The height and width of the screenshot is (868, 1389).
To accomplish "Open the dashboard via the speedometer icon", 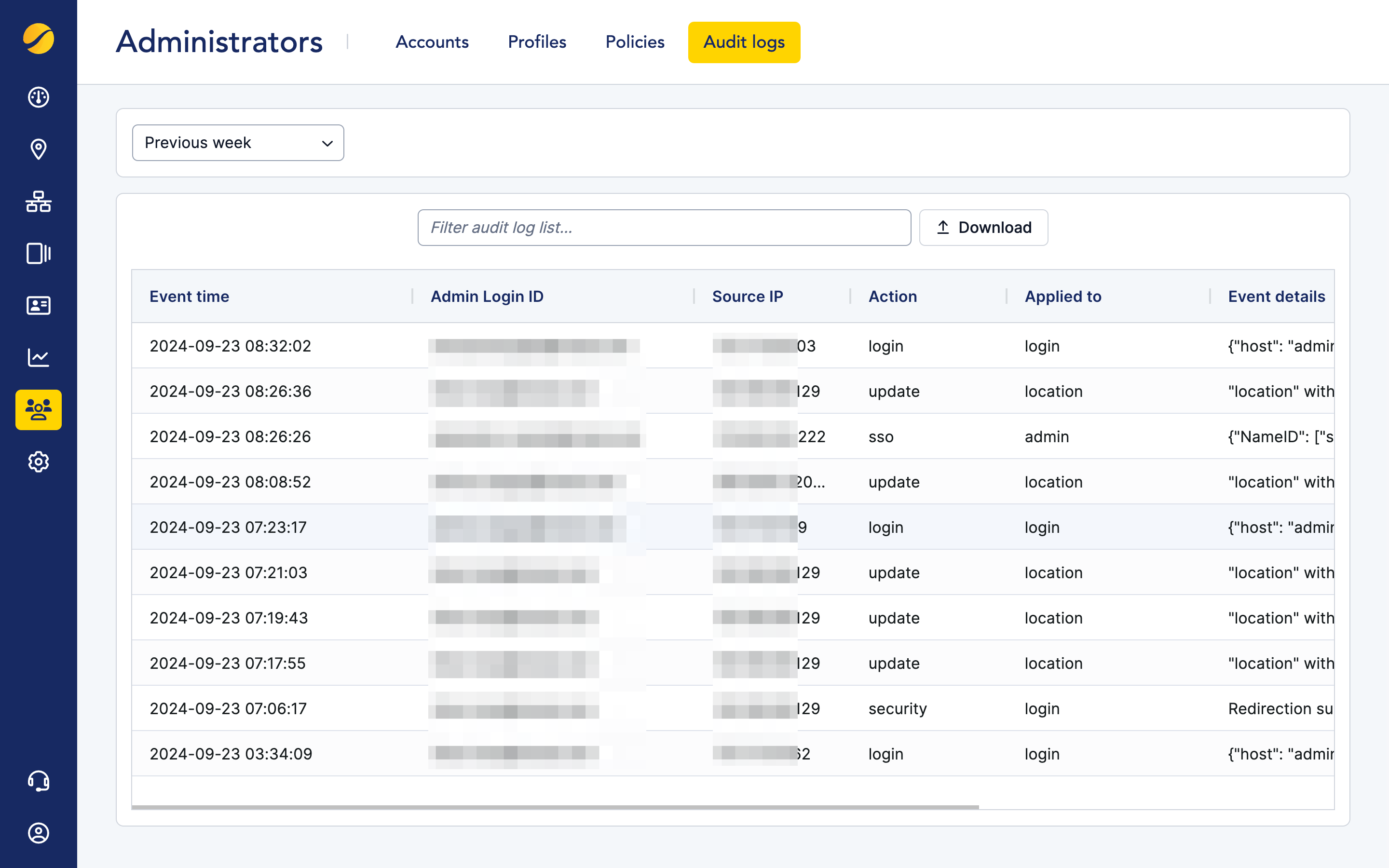I will (38, 97).
